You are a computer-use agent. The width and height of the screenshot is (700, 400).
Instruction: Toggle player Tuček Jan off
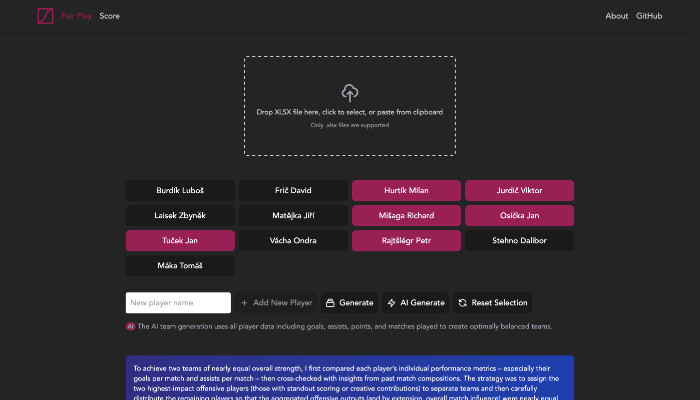click(180, 240)
